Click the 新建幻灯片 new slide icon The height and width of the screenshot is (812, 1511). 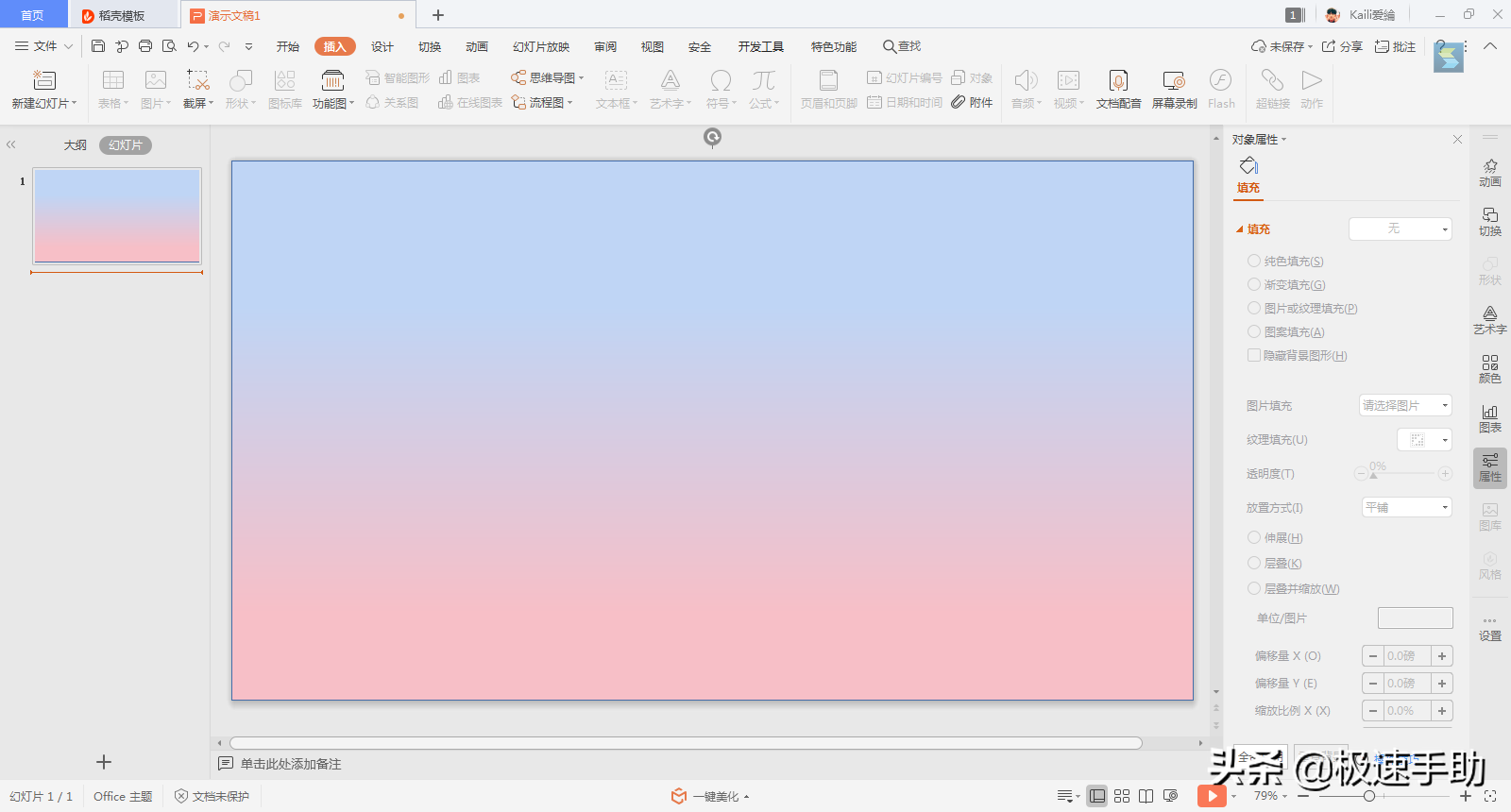point(44,81)
